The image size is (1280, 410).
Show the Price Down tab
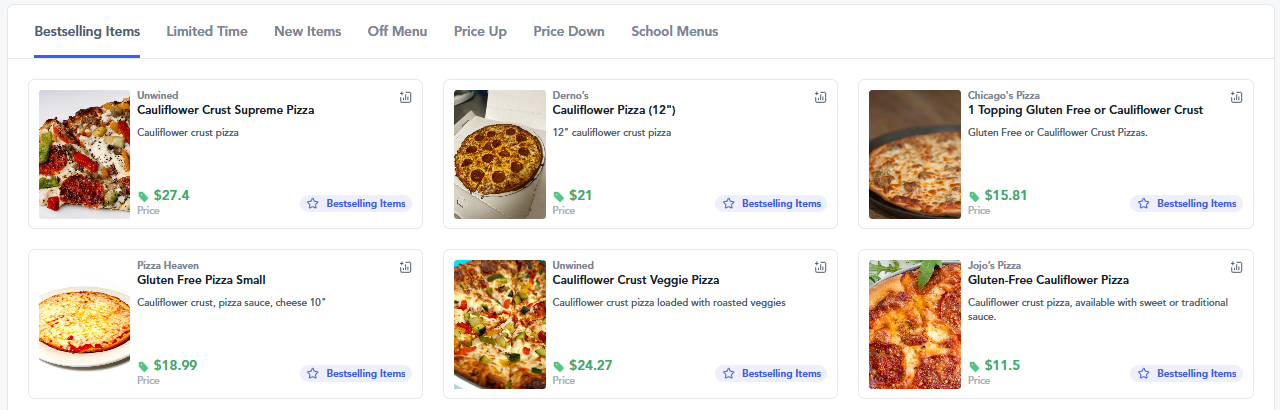pyautogui.click(x=569, y=31)
